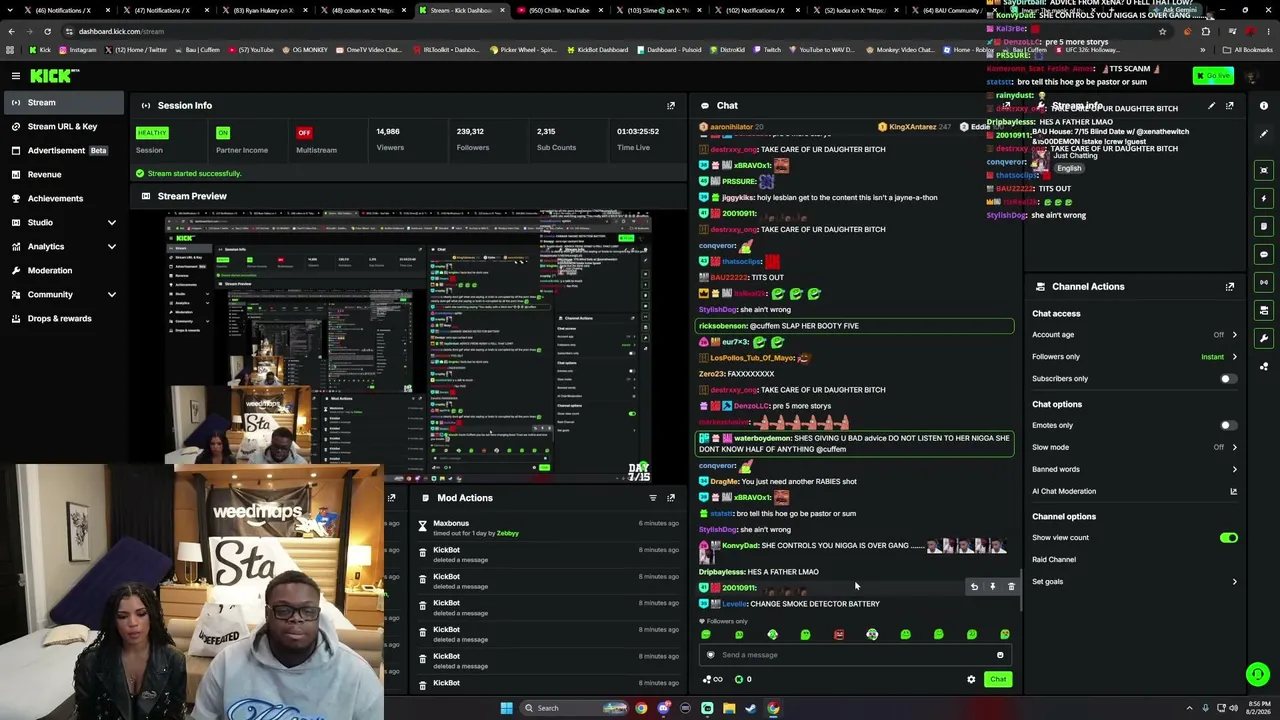Go to Revenue in the sidebar
Image resolution: width=1280 pixels, height=720 pixels.
[64, 174]
